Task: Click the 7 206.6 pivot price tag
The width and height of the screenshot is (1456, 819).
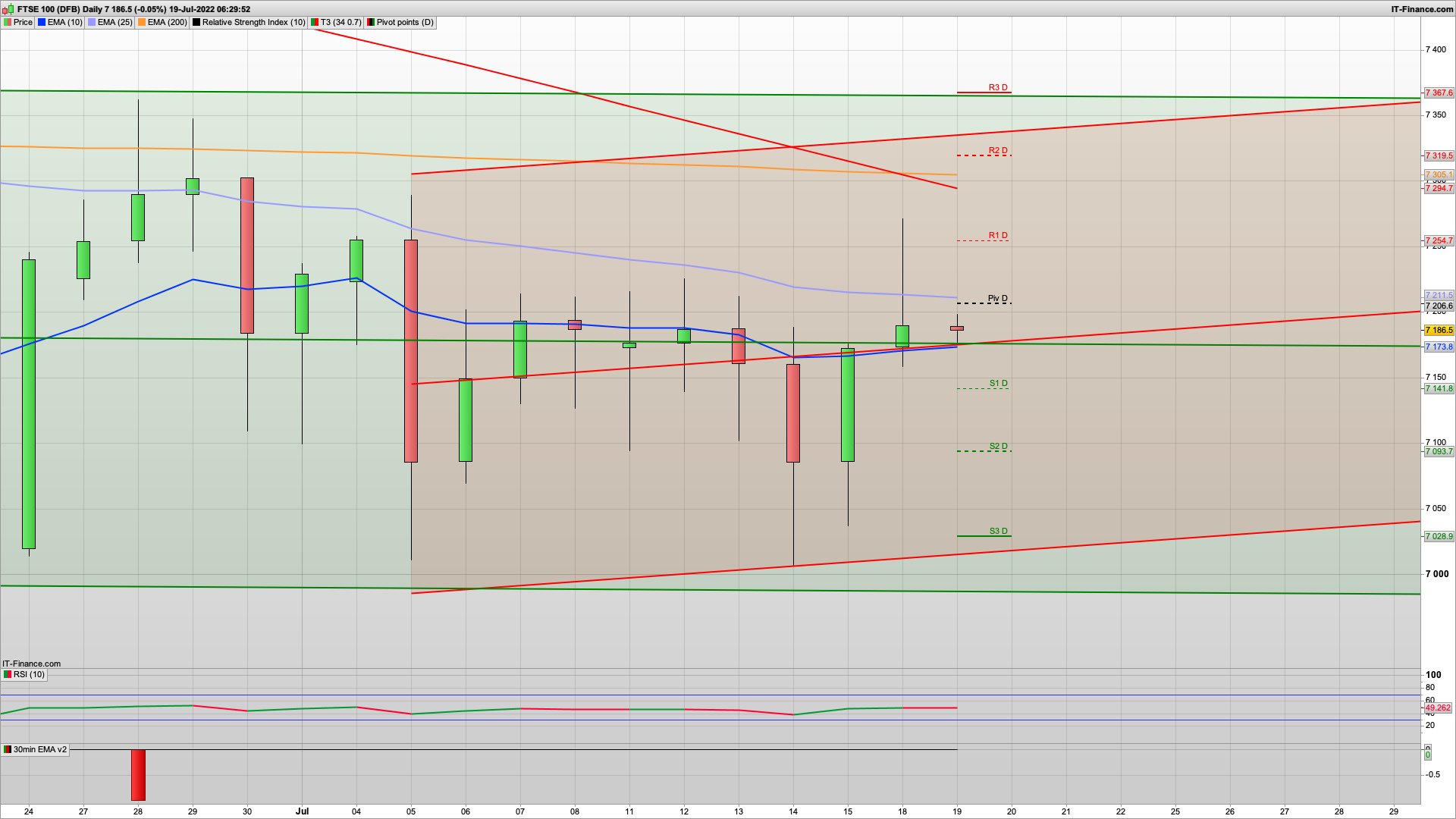Action: coord(1439,306)
